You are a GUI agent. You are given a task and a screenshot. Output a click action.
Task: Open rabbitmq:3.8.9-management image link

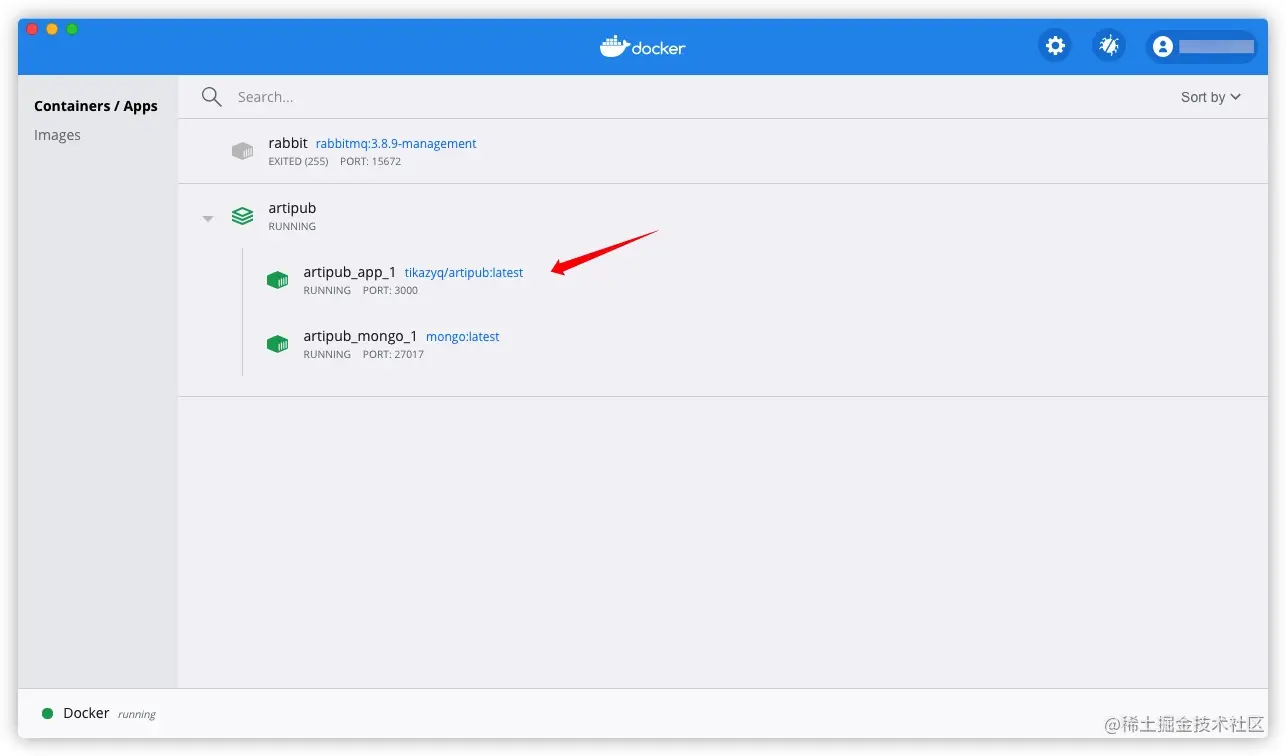396,144
